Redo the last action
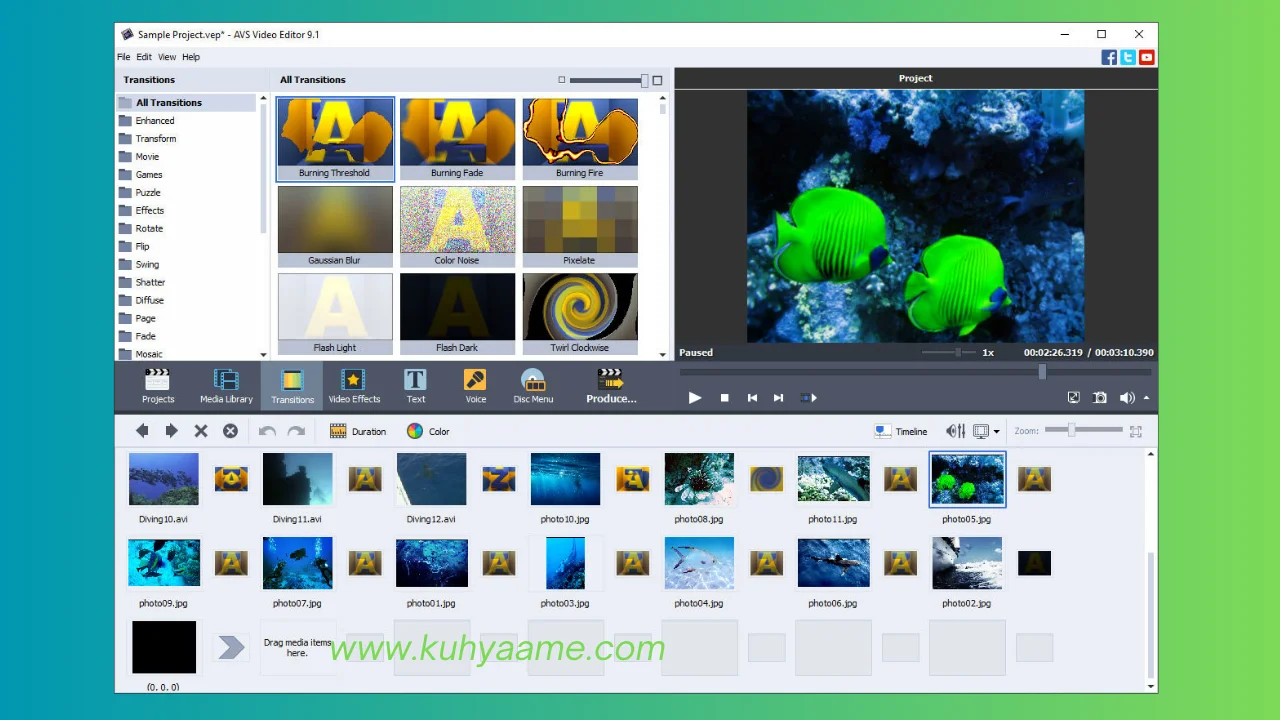This screenshot has width=1280, height=720. (x=296, y=431)
